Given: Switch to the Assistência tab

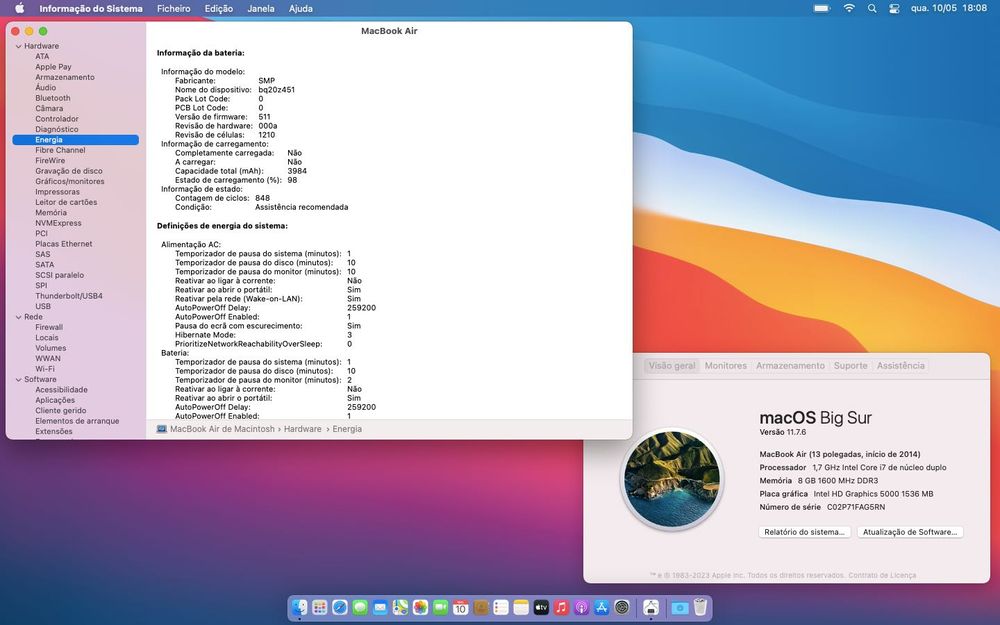Looking at the screenshot, I should pyautogui.click(x=900, y=365).
